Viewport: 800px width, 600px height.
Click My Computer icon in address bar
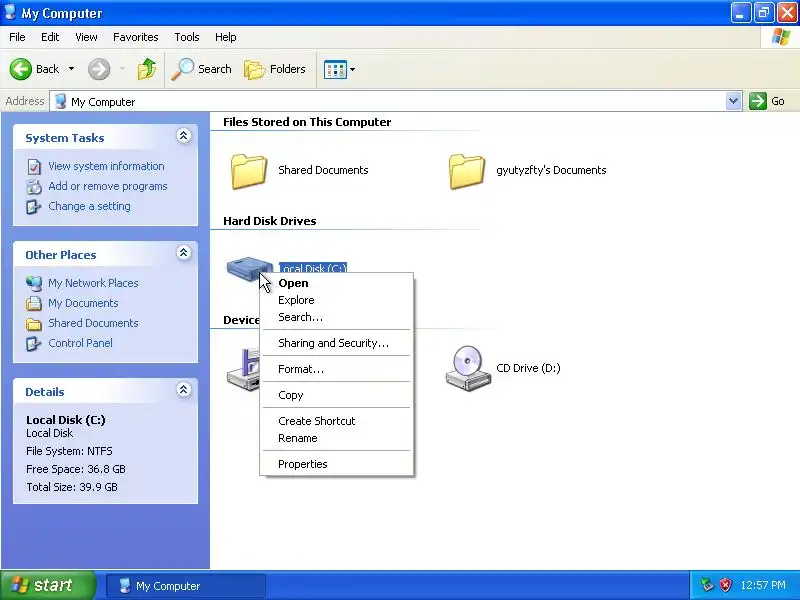(x=61, y=101)
